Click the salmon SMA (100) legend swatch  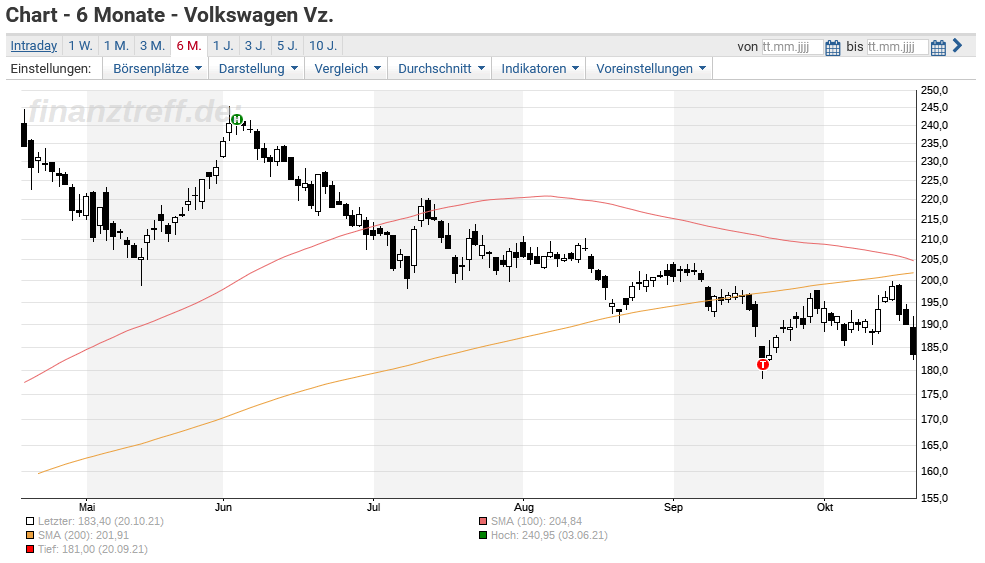(482, 522)
